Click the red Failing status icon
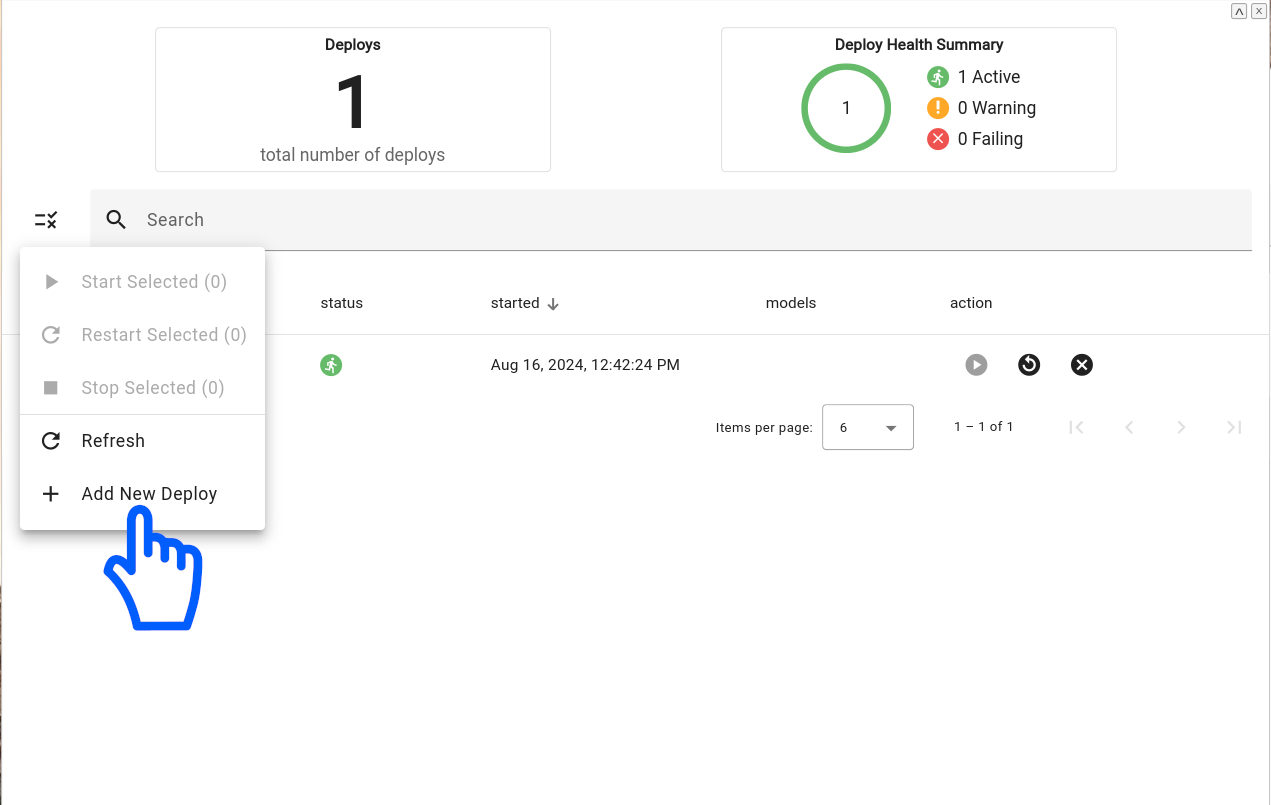This screenshot has width=1271, height=805. pyautogui.click(x=937, y=139)
